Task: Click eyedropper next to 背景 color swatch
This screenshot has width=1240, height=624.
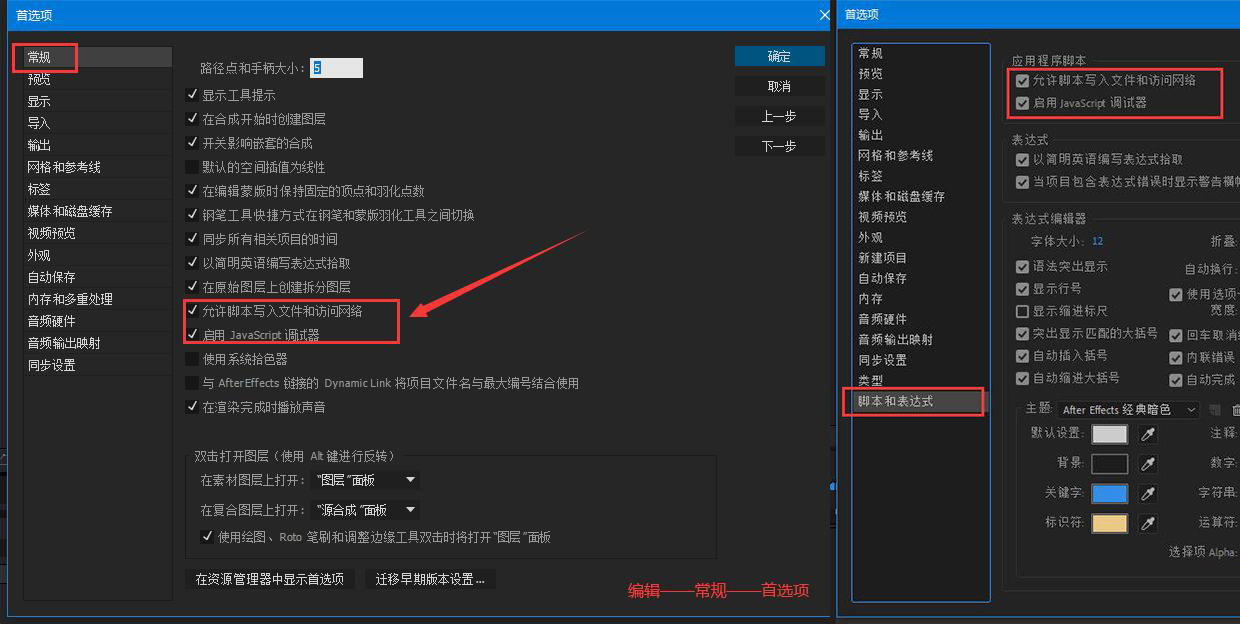Action: [1149, 464]
